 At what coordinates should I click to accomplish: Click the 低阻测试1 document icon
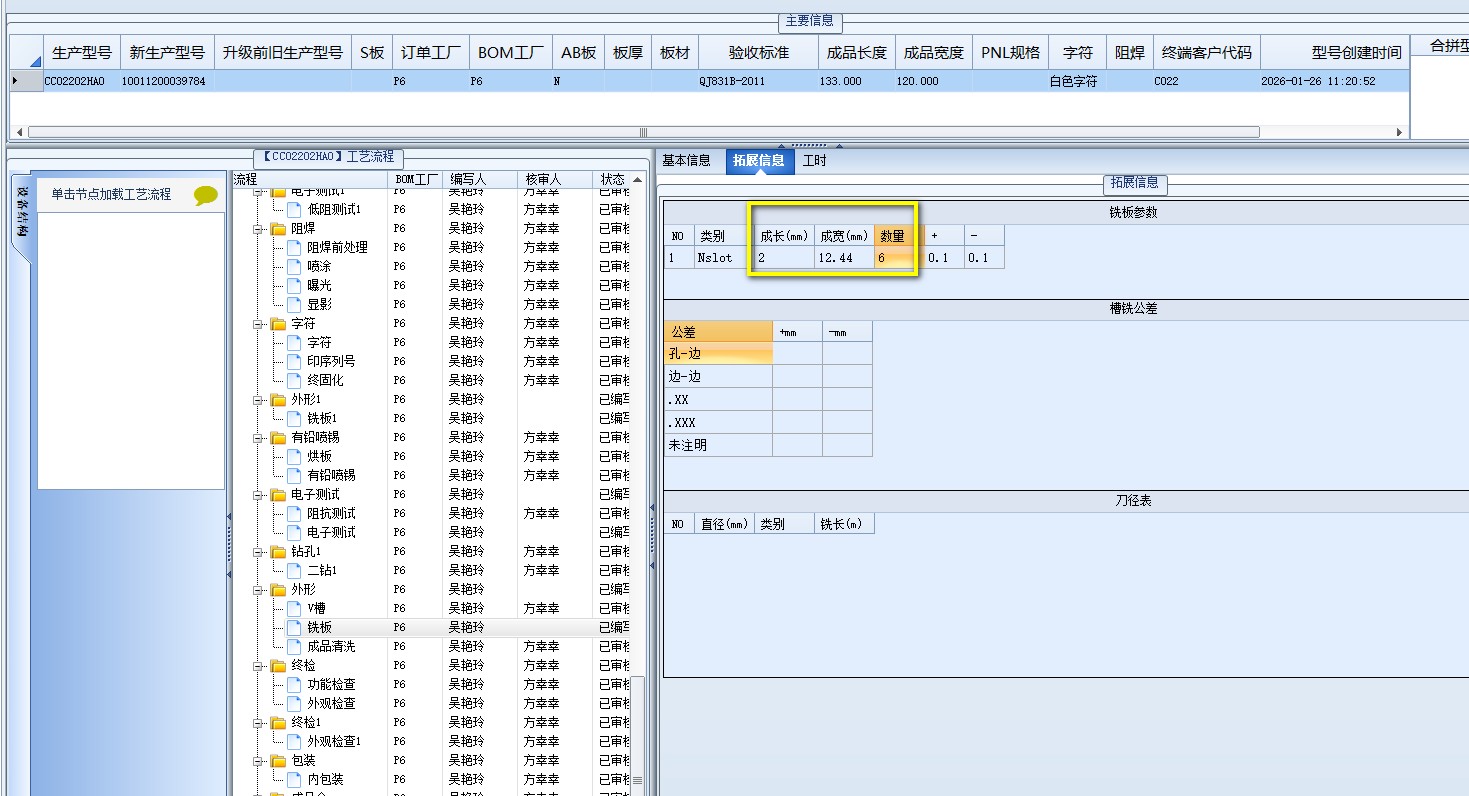click(x=294, y=210)
